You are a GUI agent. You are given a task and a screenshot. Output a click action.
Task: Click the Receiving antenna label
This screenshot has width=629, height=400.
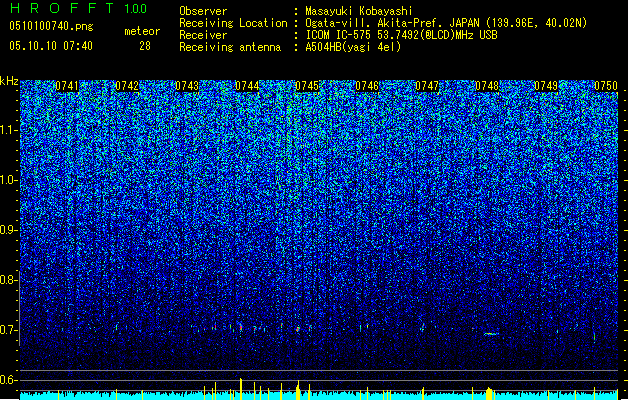pos(230,47)
